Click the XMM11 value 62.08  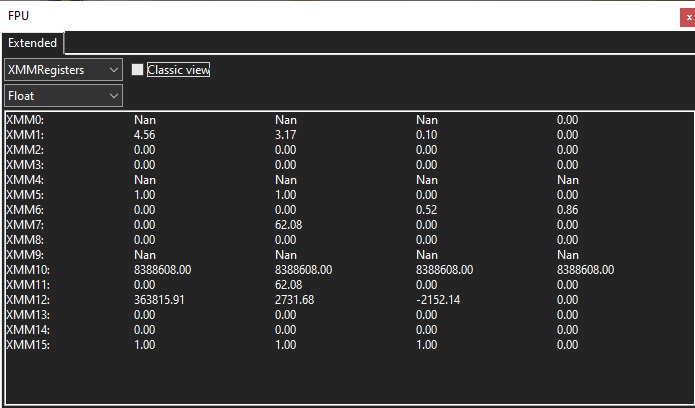[289, 285]
